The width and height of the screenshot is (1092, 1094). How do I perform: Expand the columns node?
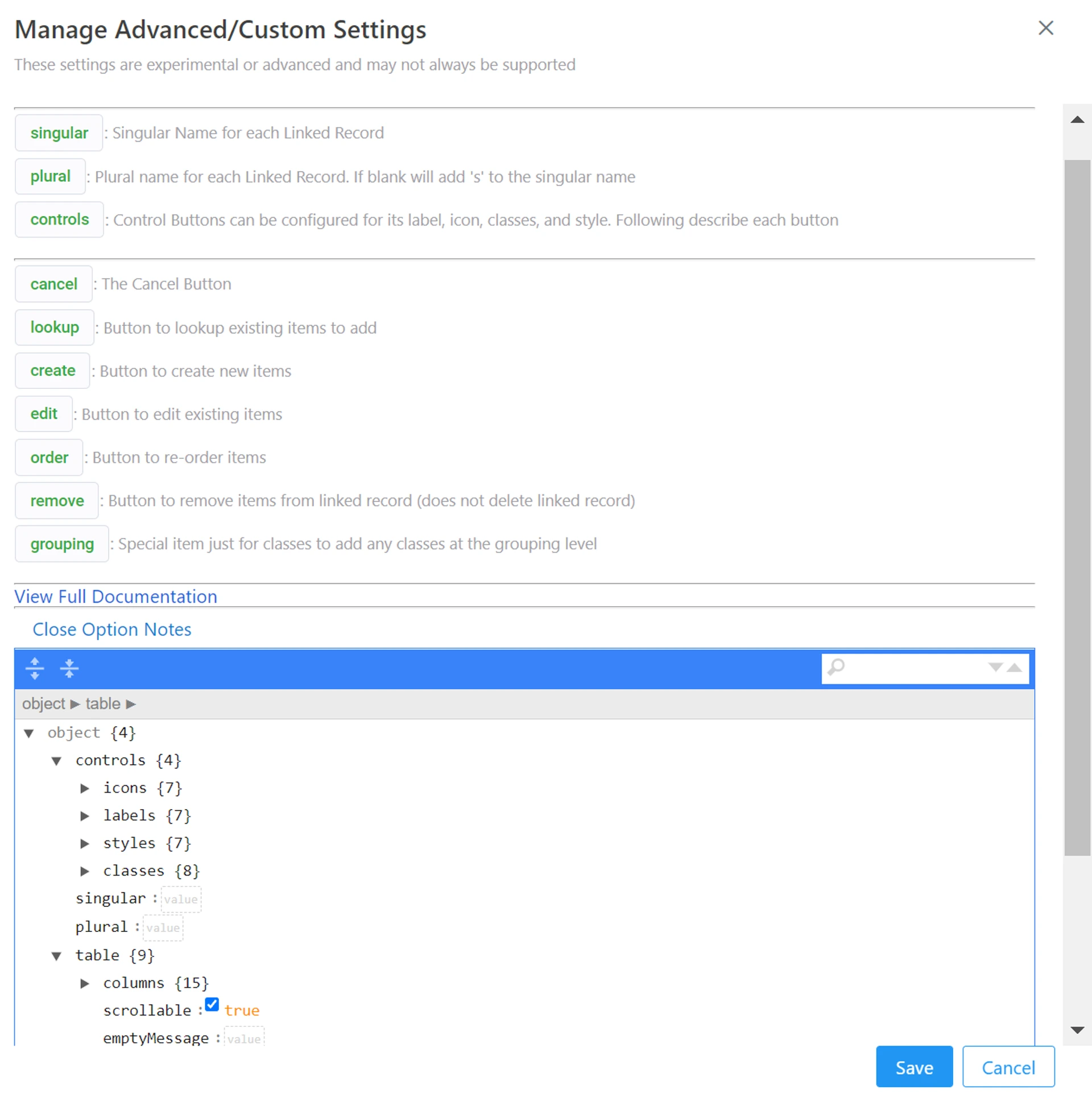point(84,983)
